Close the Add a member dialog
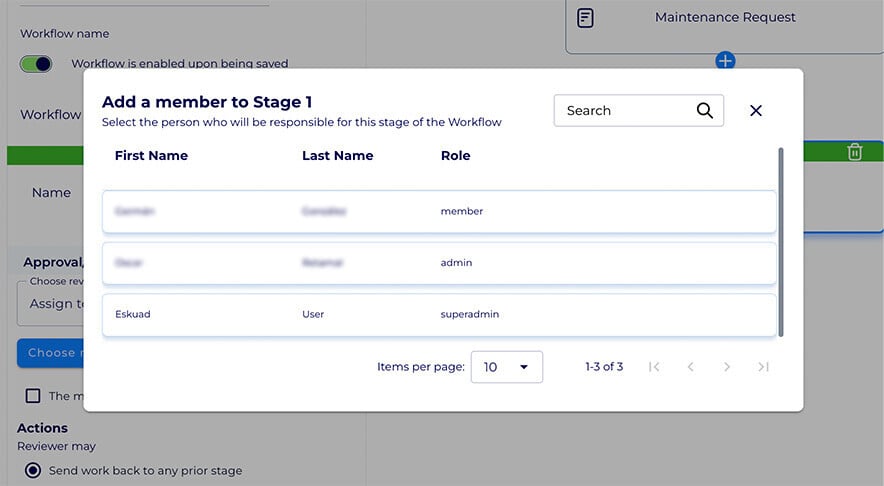 (x=756, y=111)
